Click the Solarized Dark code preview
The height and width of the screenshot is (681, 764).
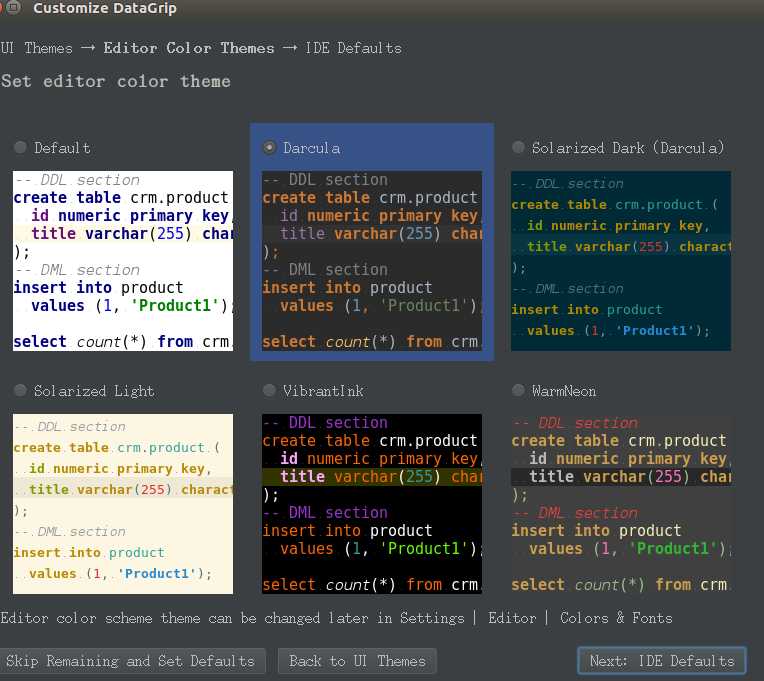pos(621,261)
